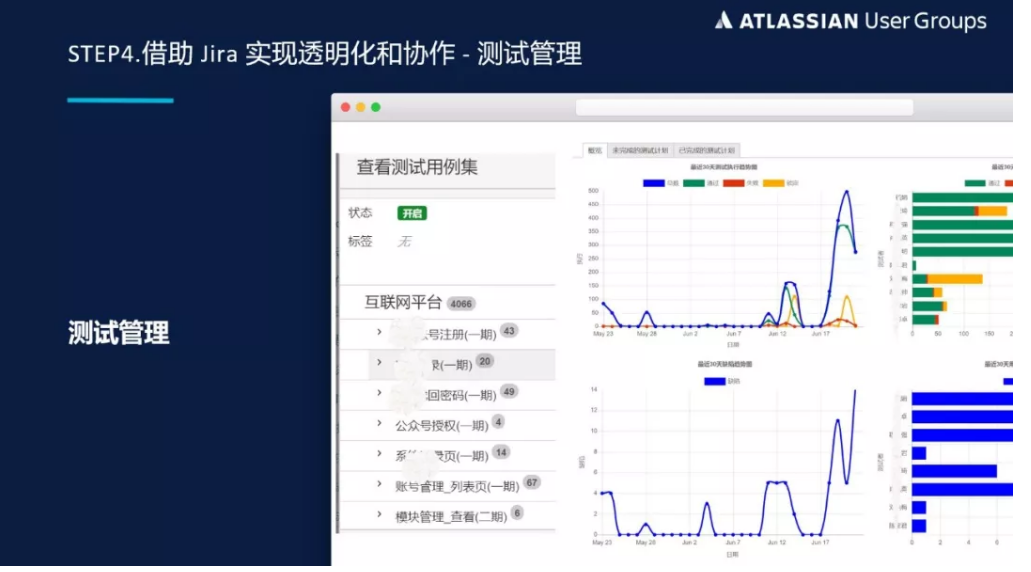Expand the 号注册(一期) tree row
Image resolution: width=1031 pixels, height=572 pixels.
[379, 332]
